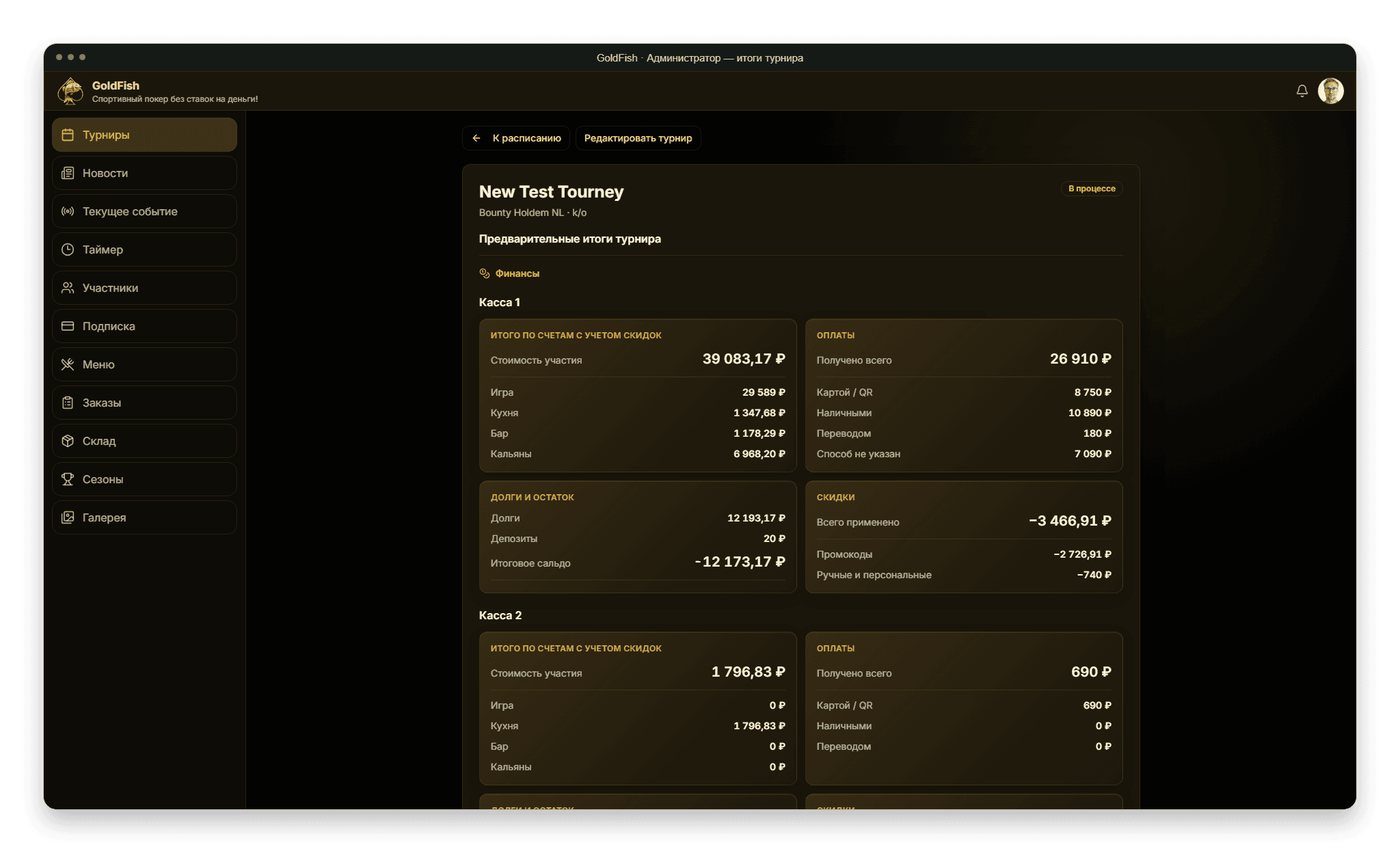
Task: Select the trophy icon beside Сезоны
Action: (68, 479)
